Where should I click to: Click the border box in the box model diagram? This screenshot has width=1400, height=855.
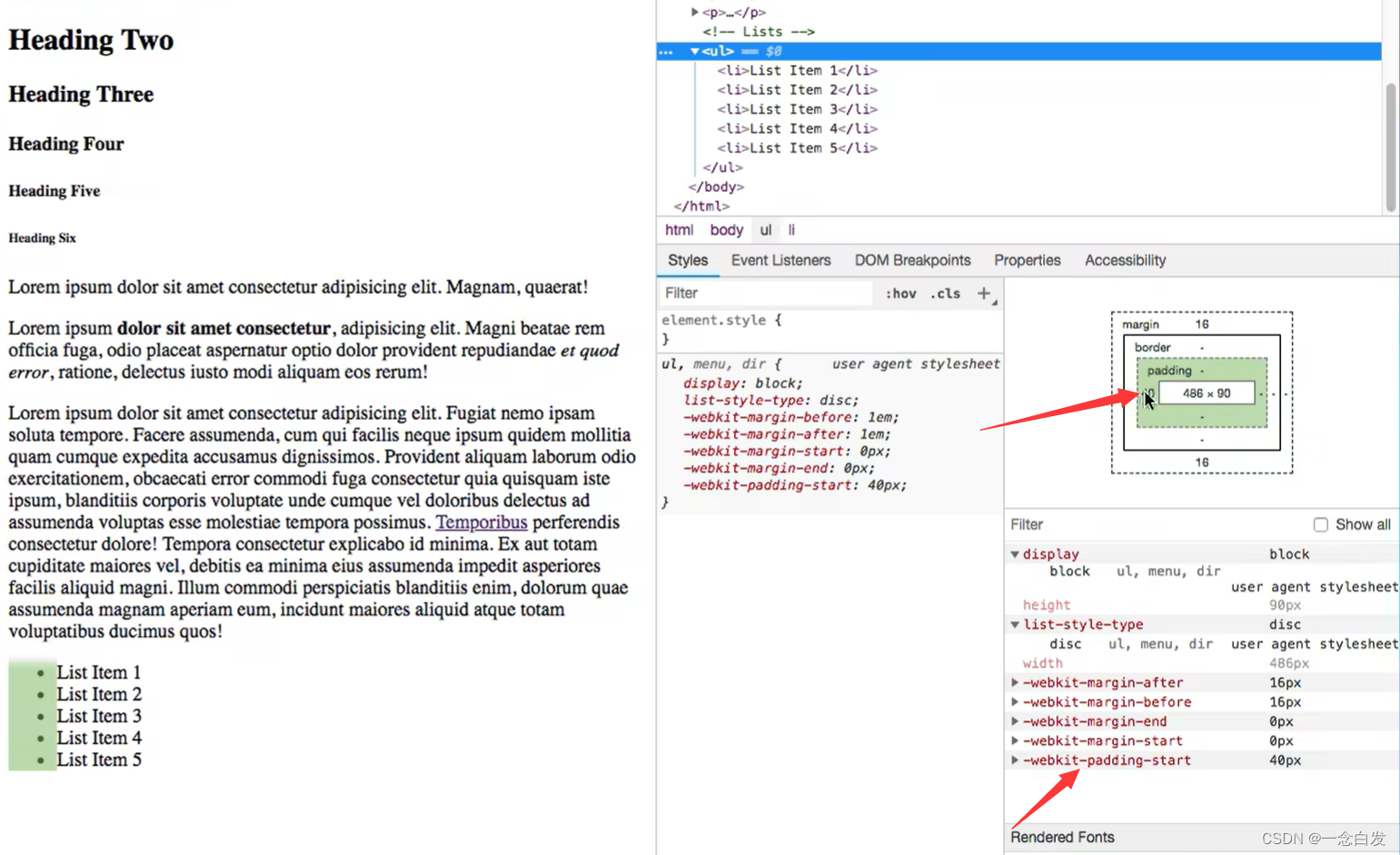point(1152,347)
